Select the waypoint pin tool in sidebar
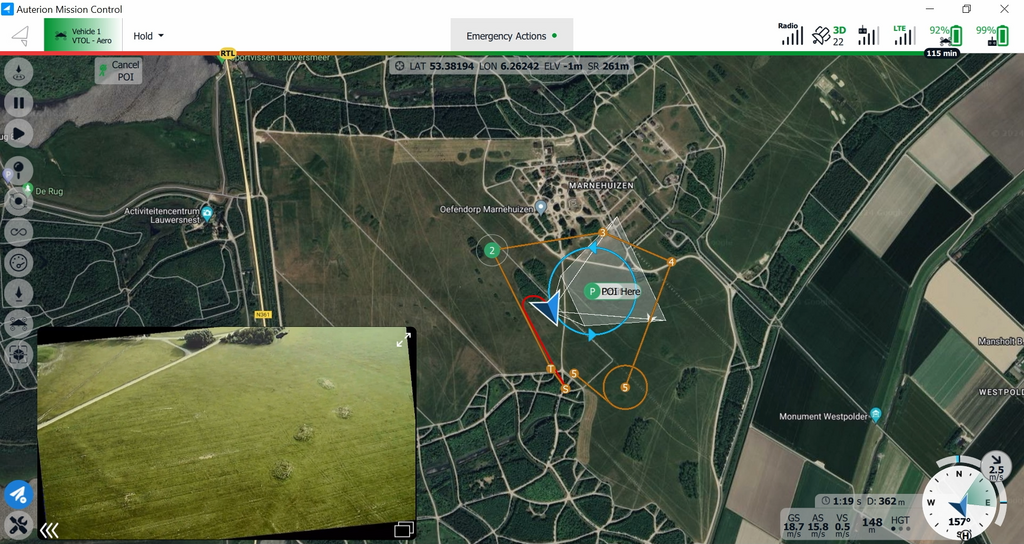Screen dimensions: 1024x544 click(19, 168)
